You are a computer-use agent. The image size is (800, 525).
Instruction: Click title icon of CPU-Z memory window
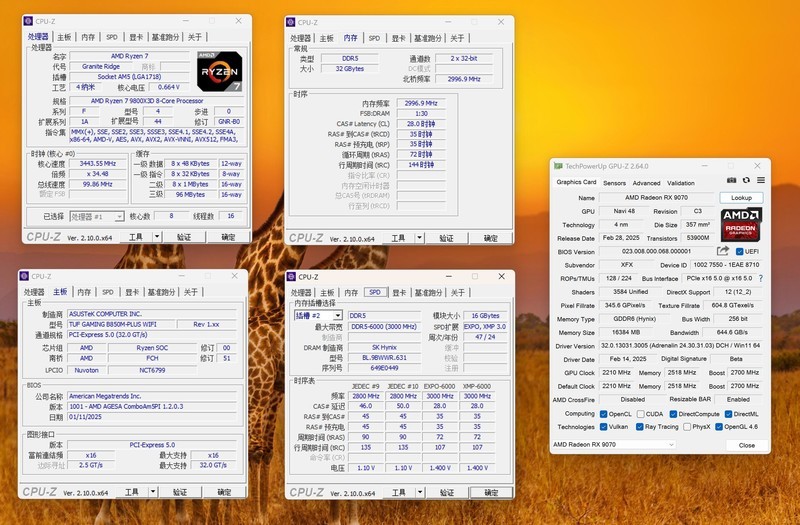click(291, 22)
